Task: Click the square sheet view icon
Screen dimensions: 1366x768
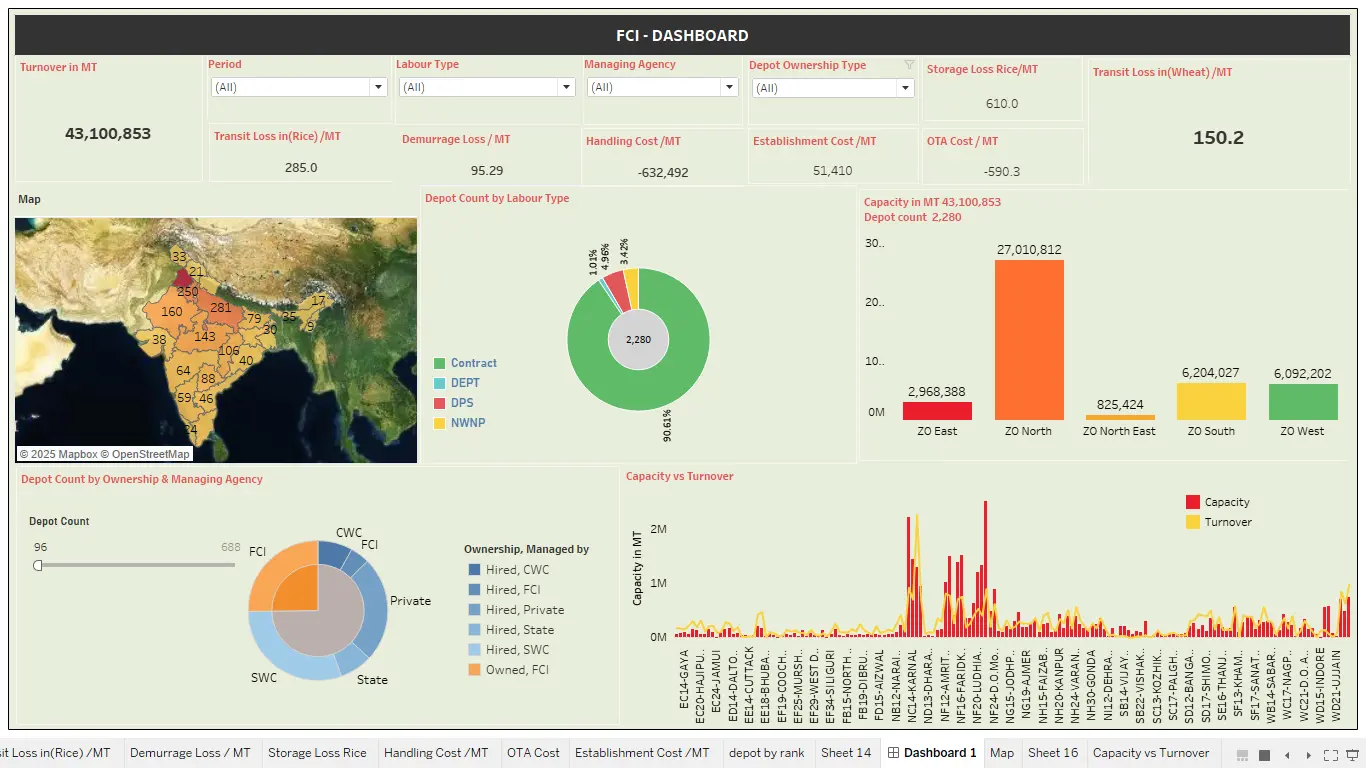Action: click(1264, 755)
